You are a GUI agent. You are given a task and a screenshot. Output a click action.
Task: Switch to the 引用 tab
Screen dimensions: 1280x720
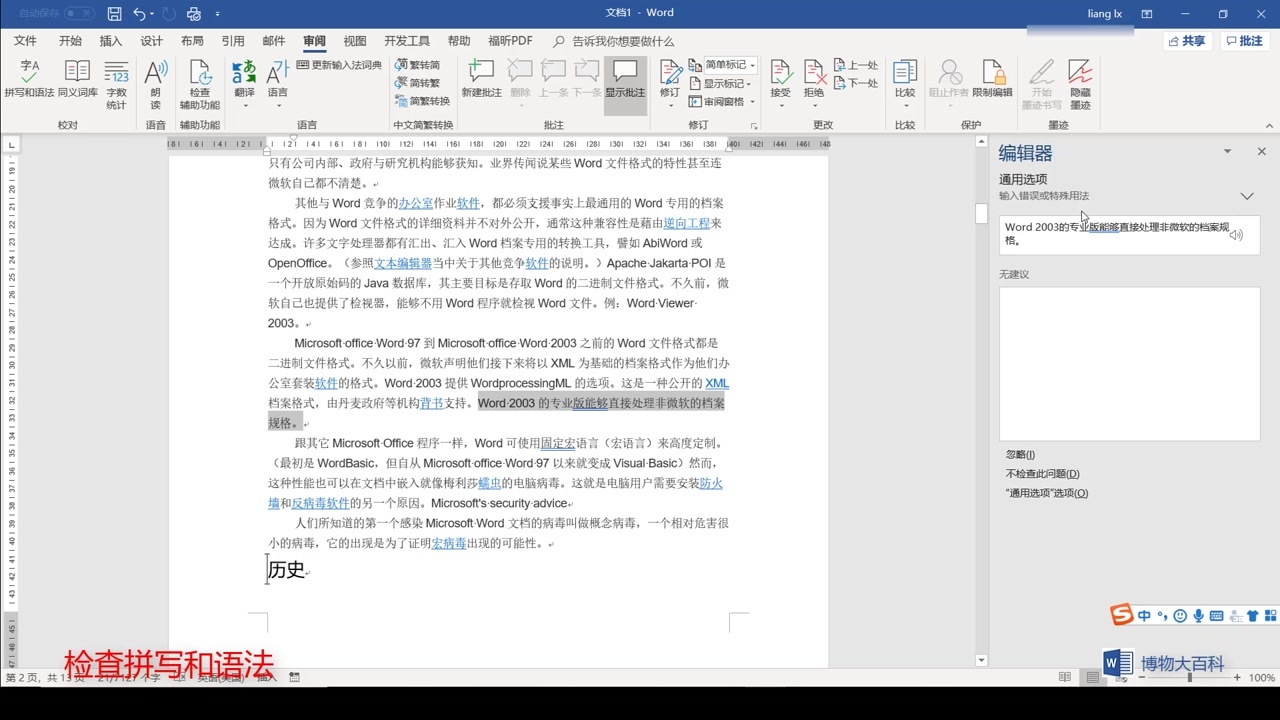click(x=233, y=41)
